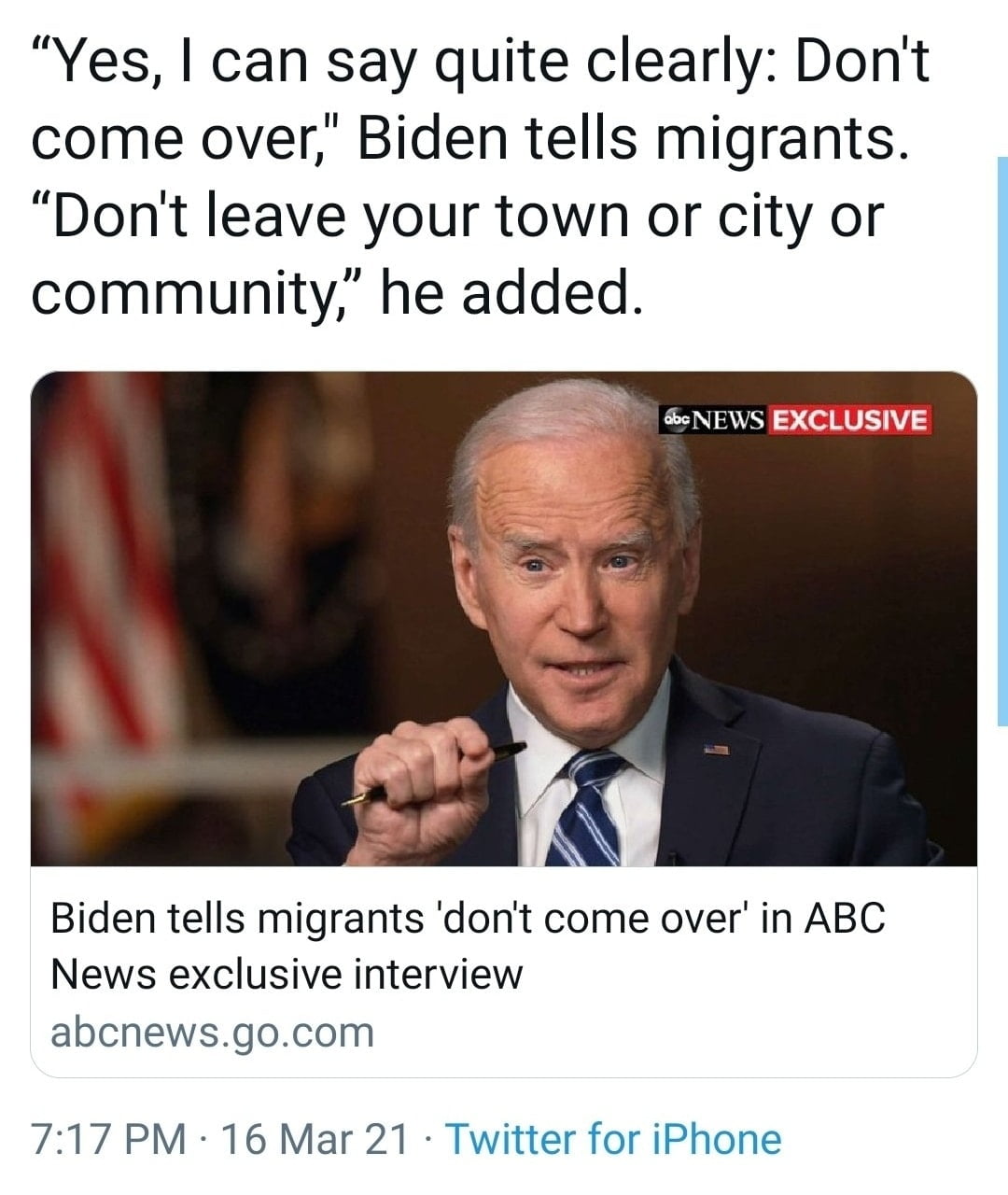Select the 7:17 PM timestamp
The image size is (1008, 1195).
click(108, 1139)
